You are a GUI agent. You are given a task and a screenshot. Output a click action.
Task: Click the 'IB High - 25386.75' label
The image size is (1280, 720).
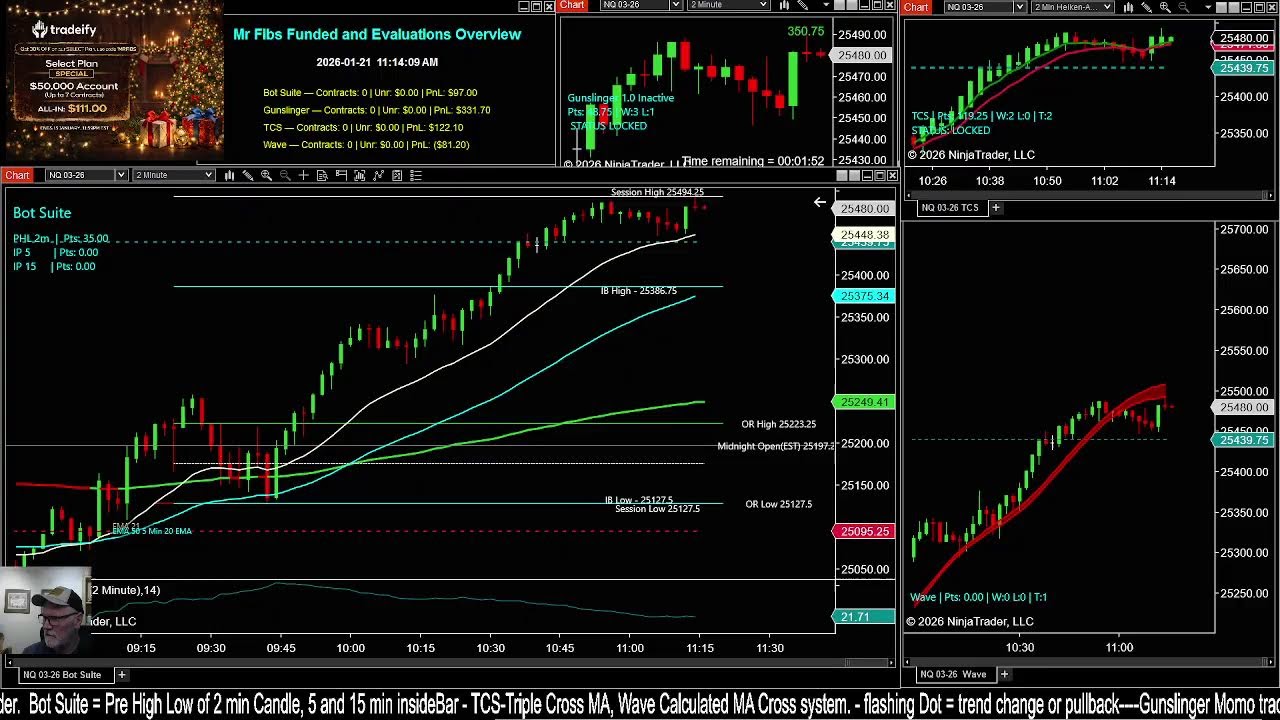(638, 291)
